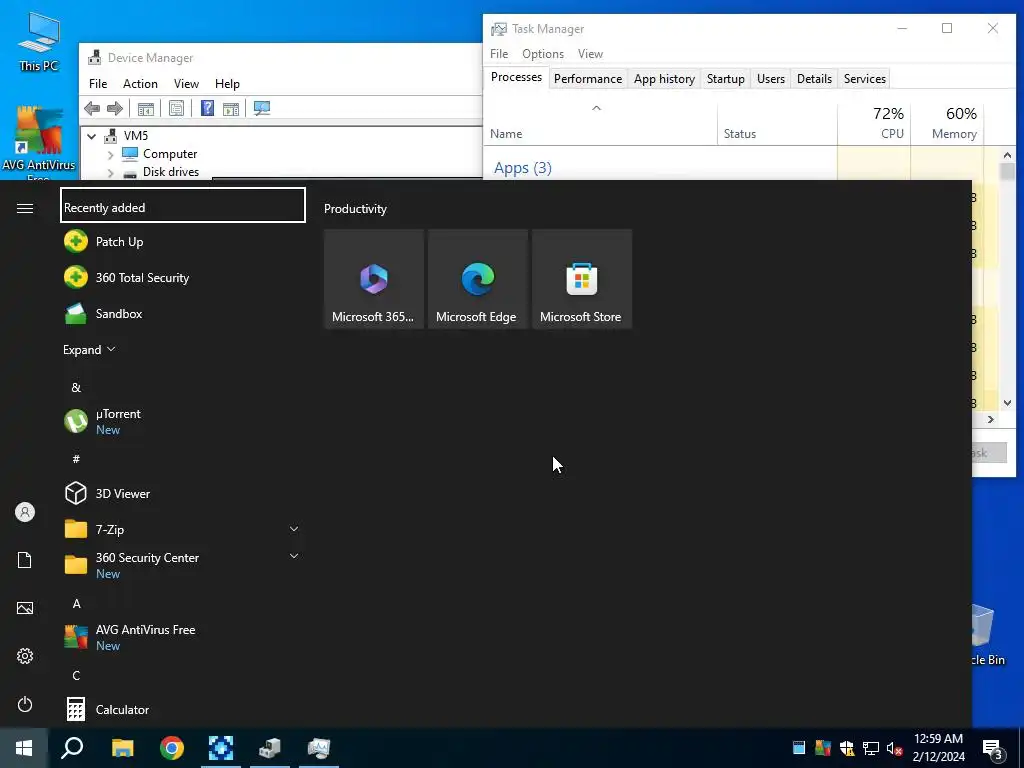
Task: Open Settings gear in Start sidebar
Action: click(x=25, y=656)
